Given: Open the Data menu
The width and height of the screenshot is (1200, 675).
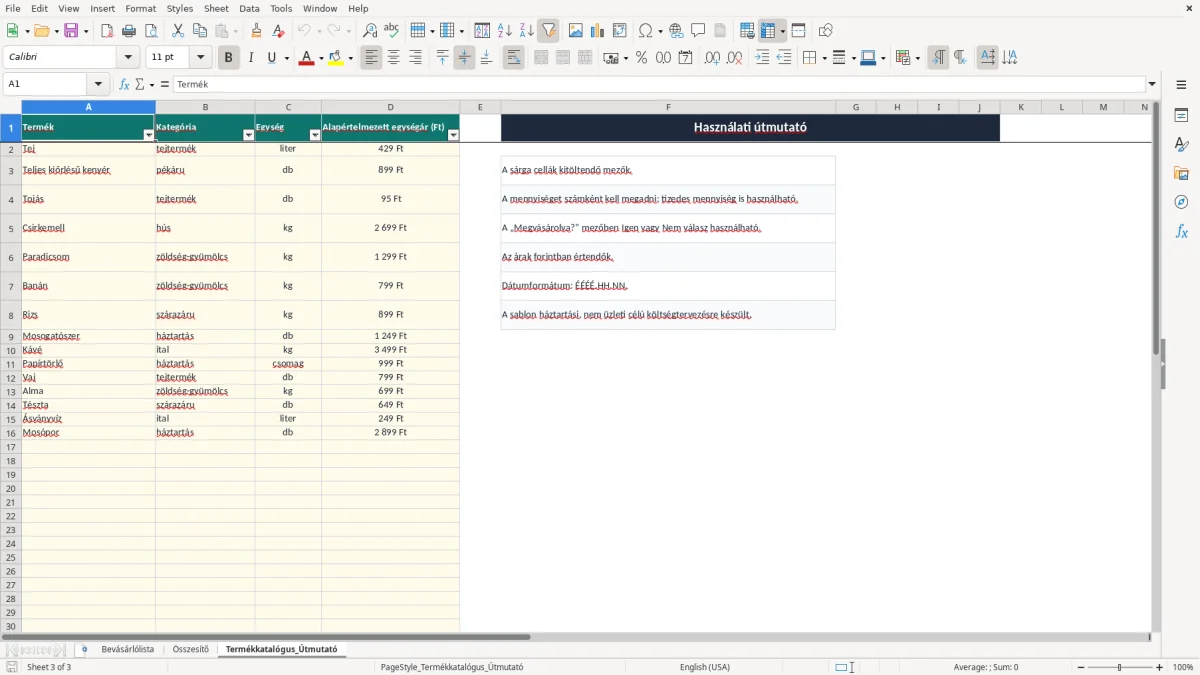Looking at the screenshot, I should tap(249, 8).
